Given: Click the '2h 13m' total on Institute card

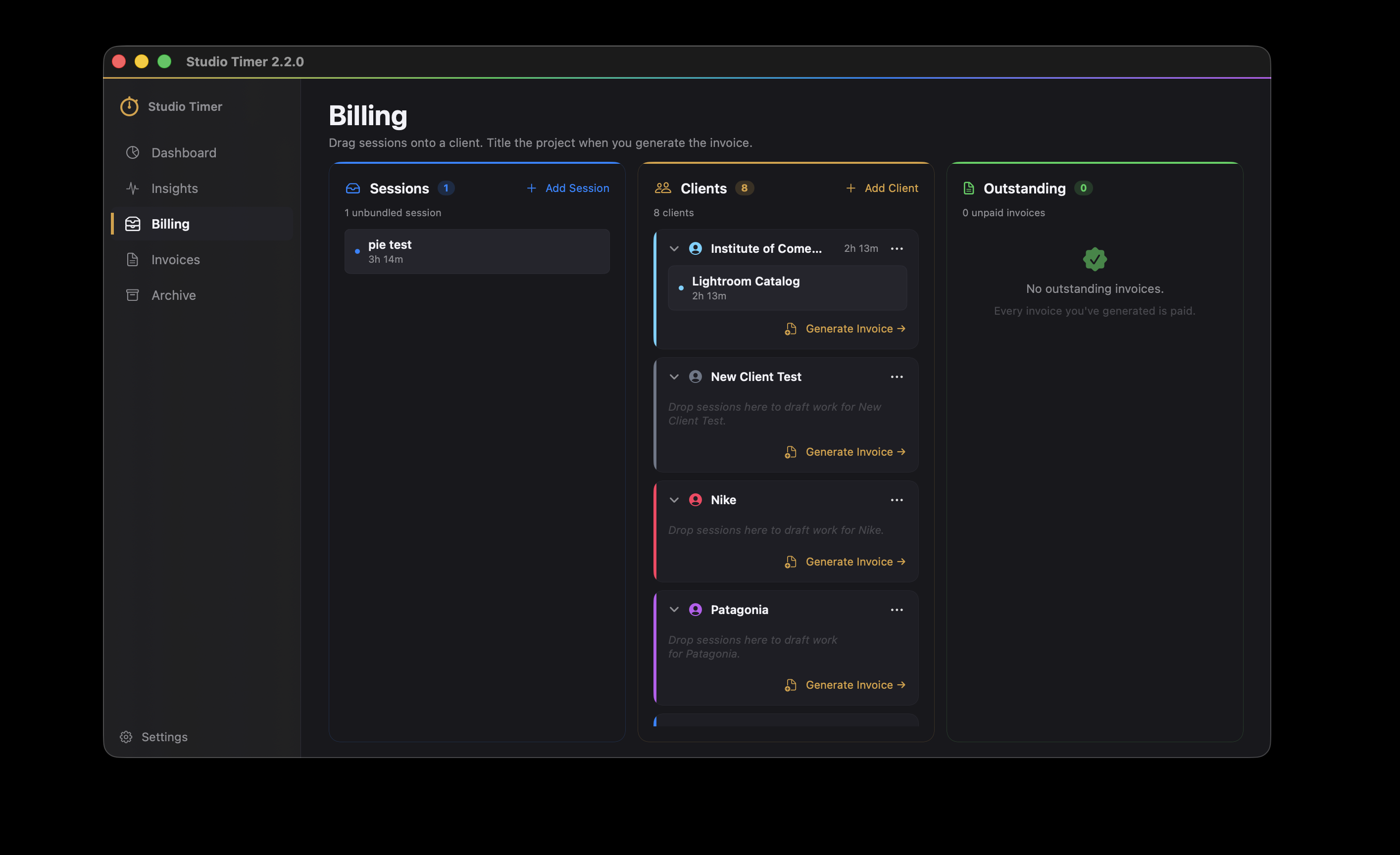Looking at the screenshot, I should click(861, 249).
